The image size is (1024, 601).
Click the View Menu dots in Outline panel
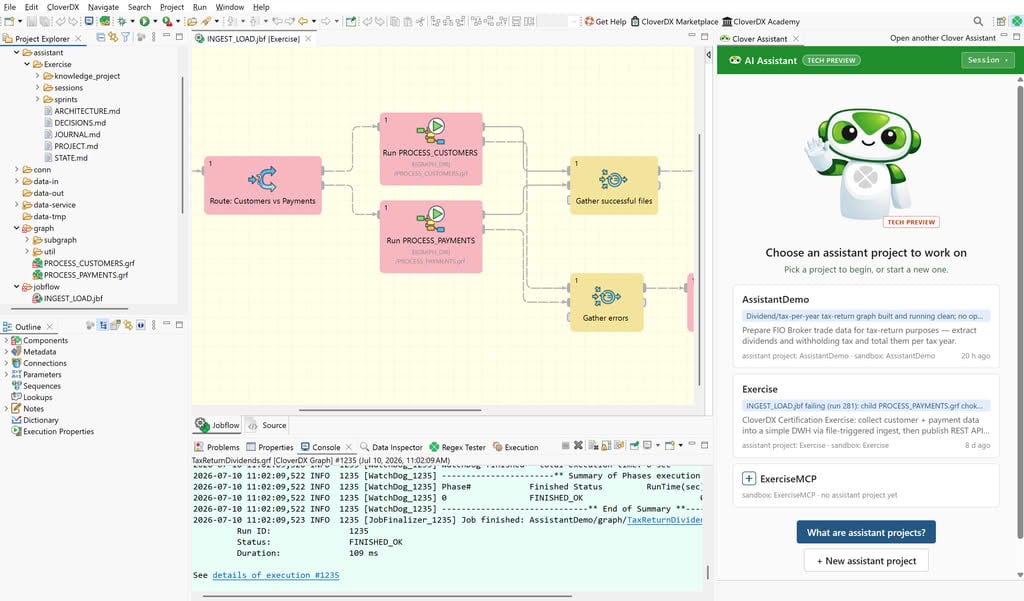(153, 325)
